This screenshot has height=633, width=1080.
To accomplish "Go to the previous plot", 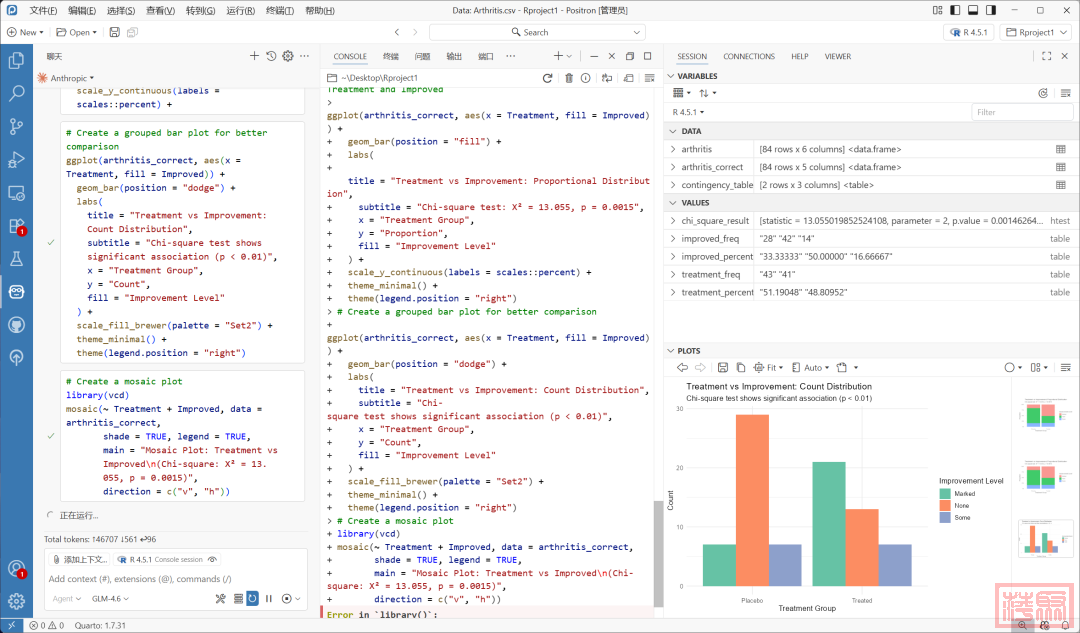I will (x=682, y=368).
